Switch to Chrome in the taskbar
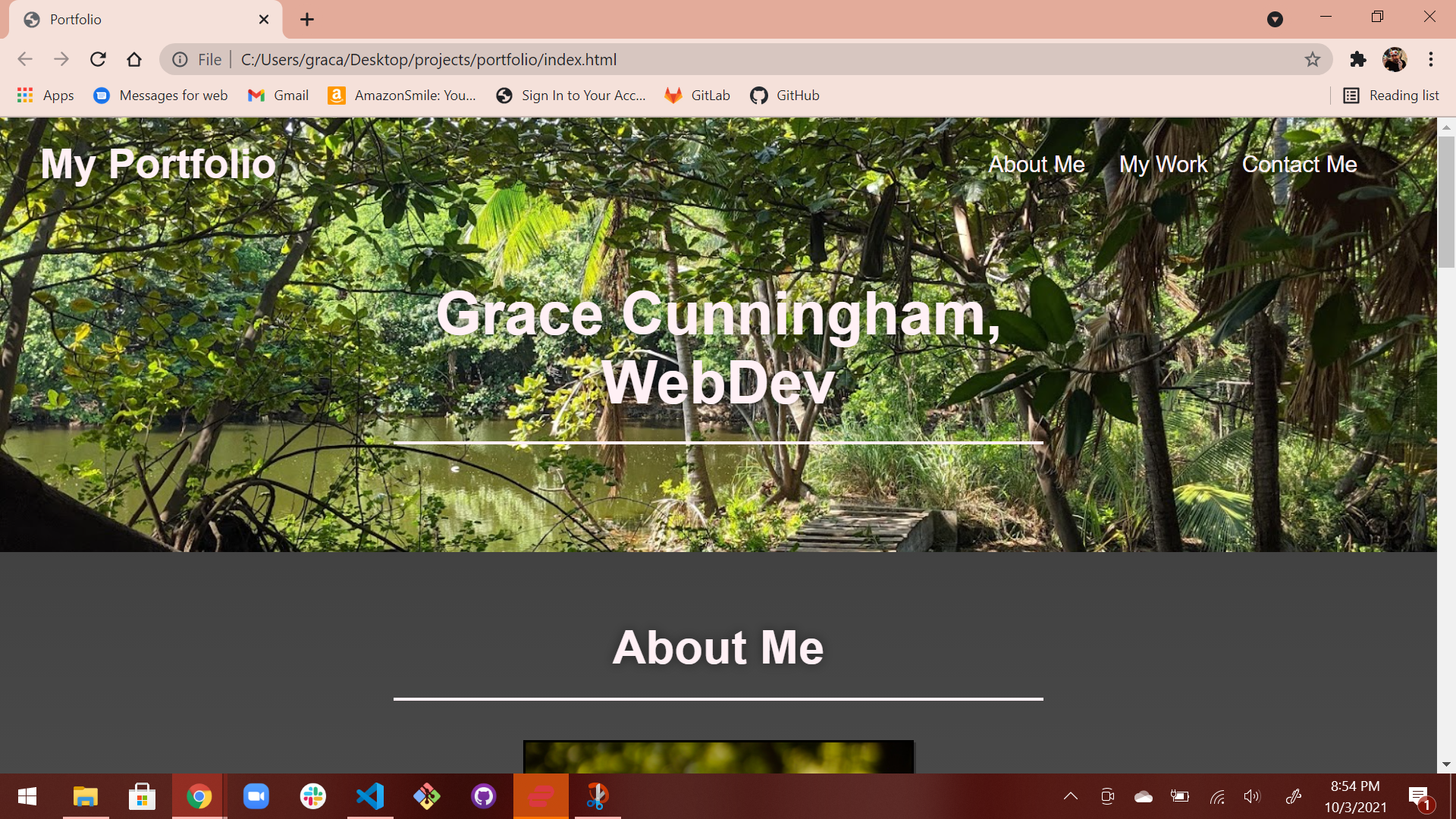Viewport: 1456px width, 819px height. (x=199, y=796)
